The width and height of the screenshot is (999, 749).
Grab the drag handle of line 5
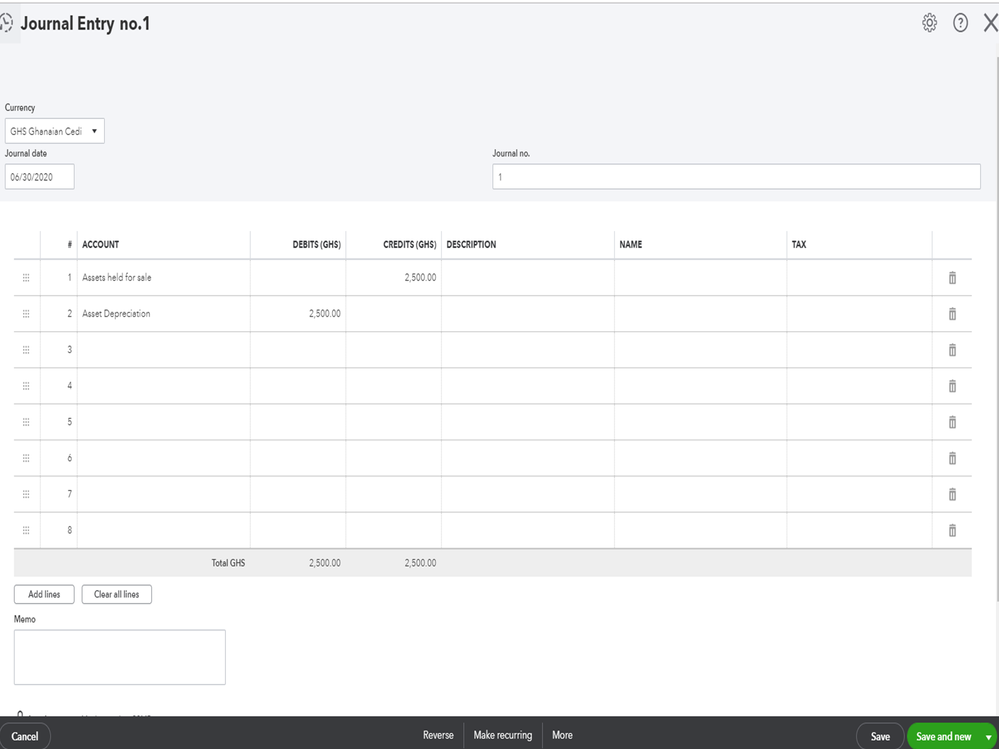[x=26, y=422]
